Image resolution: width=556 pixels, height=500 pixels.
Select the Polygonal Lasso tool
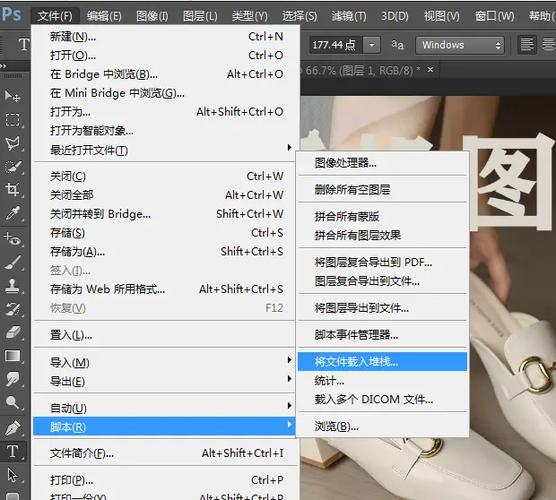point(13,144)
